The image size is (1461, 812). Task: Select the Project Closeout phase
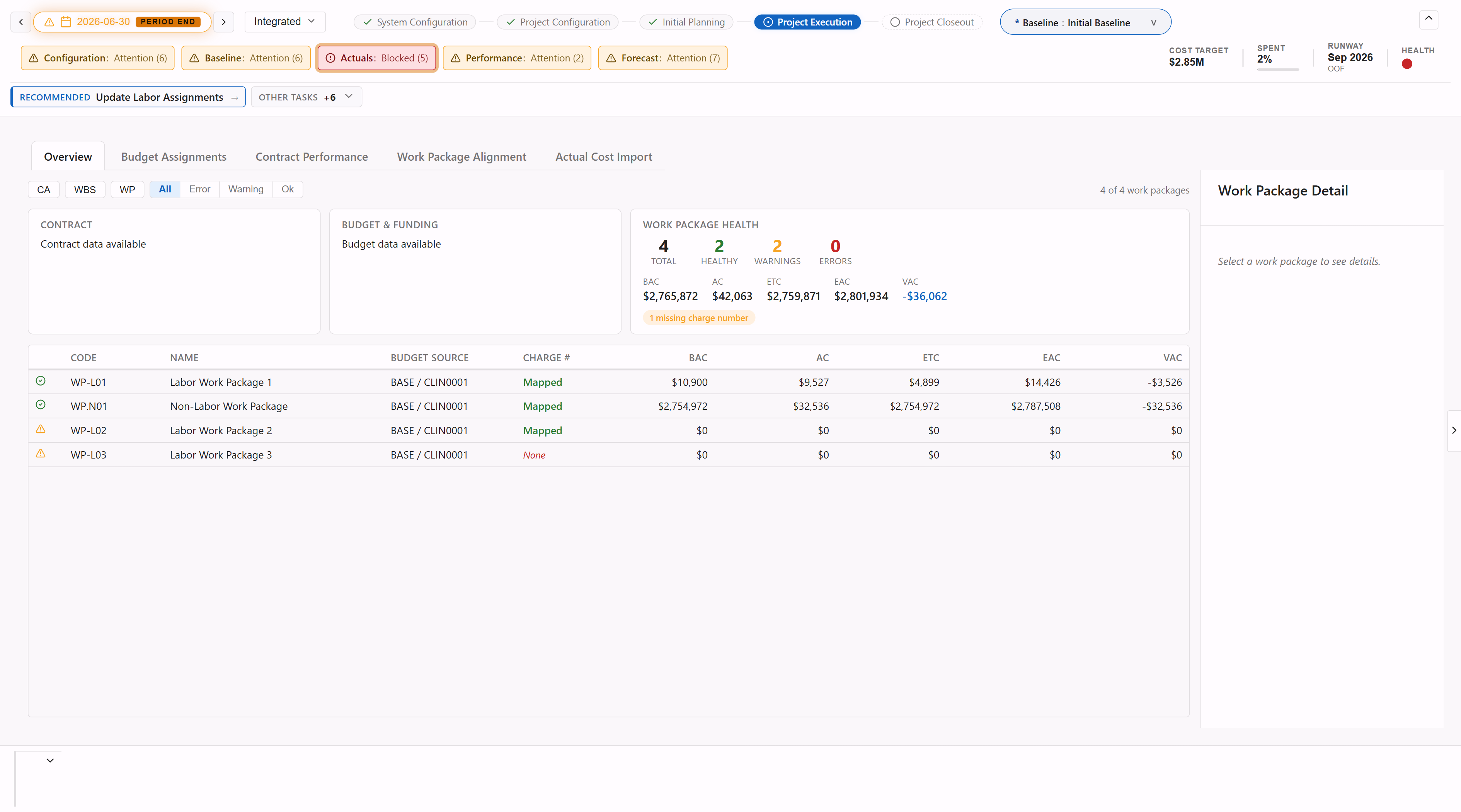point(932,22)
